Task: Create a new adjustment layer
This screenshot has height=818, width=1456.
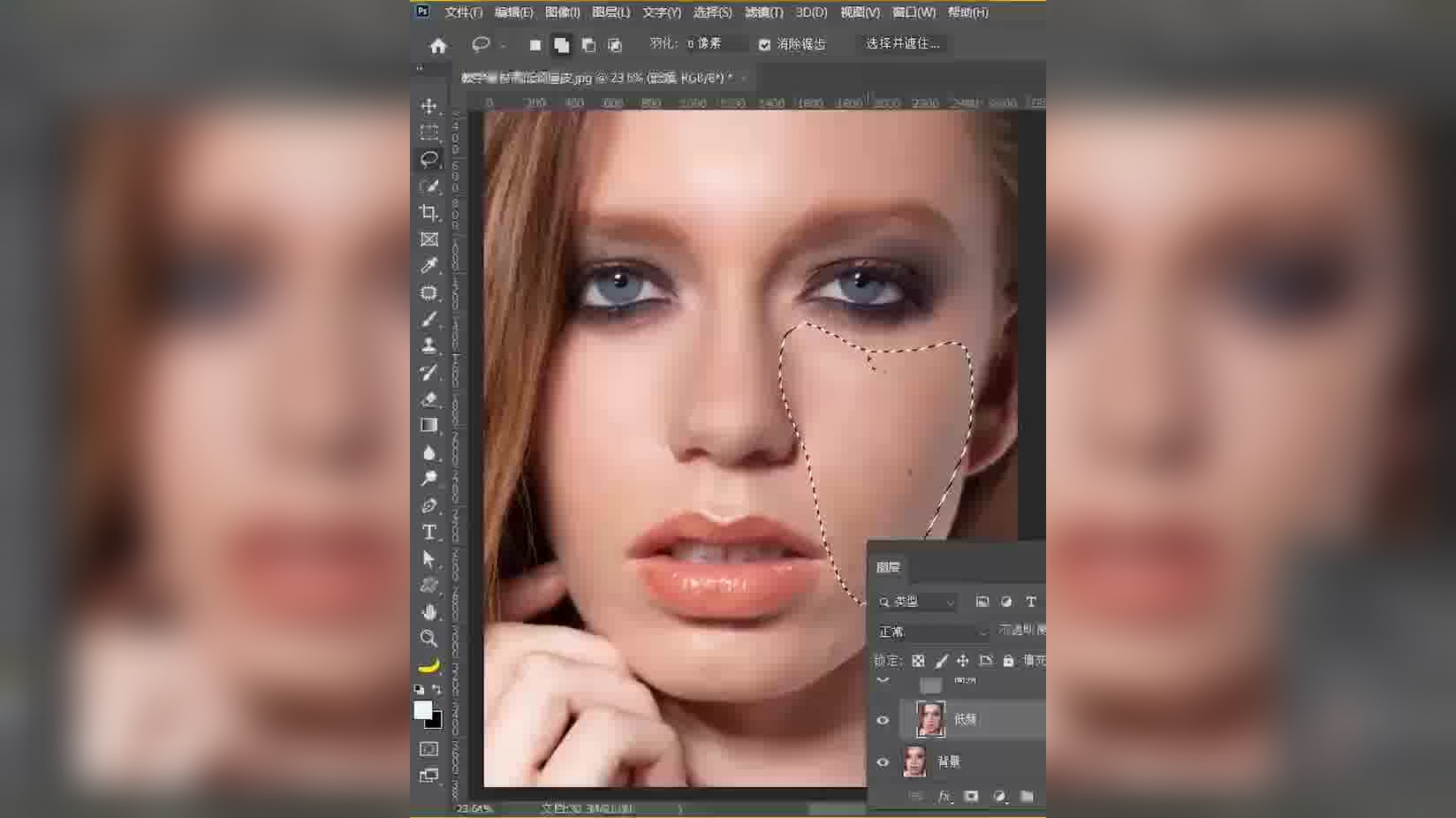Action: pyautogui.click(x=999, y=797)
